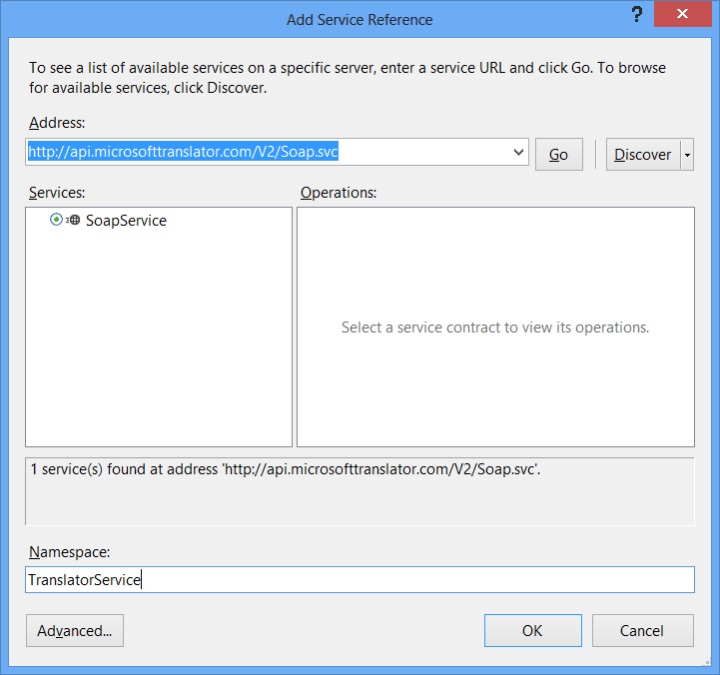
Task: Click the Address label
Action: coord(58,123)
